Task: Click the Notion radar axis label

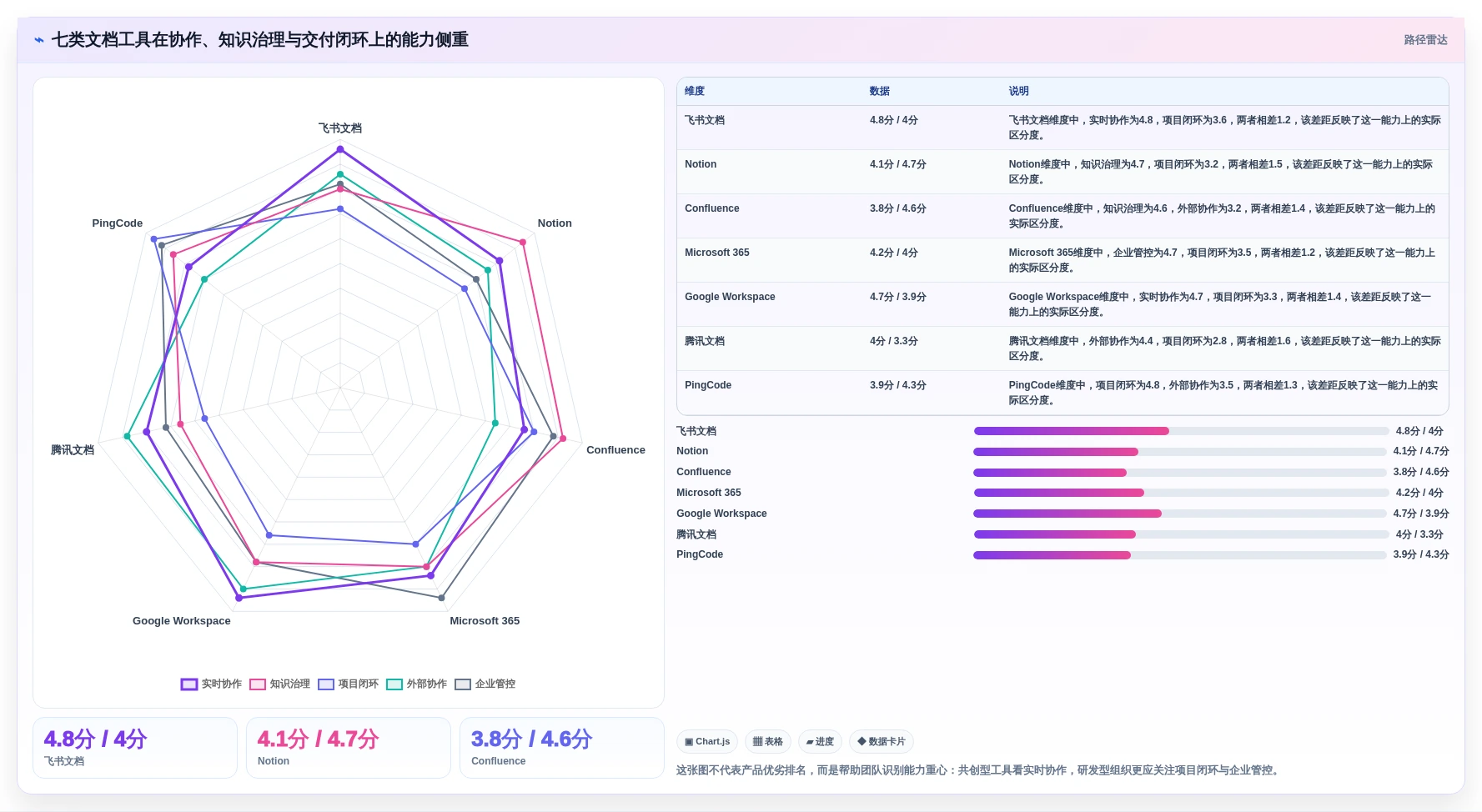Action: [x=555, y=223]
